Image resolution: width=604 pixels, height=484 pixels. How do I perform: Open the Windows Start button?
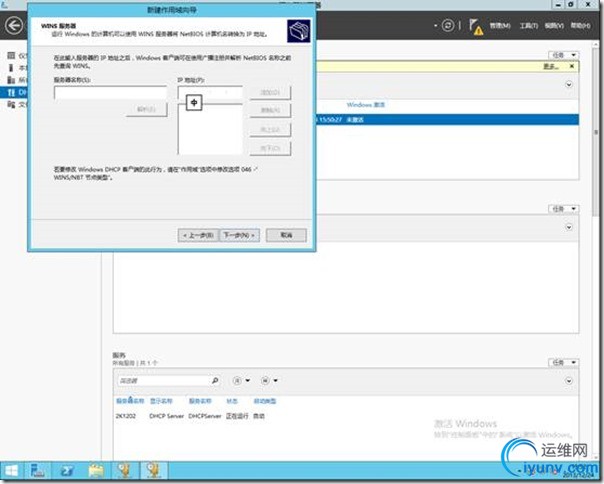11,471
